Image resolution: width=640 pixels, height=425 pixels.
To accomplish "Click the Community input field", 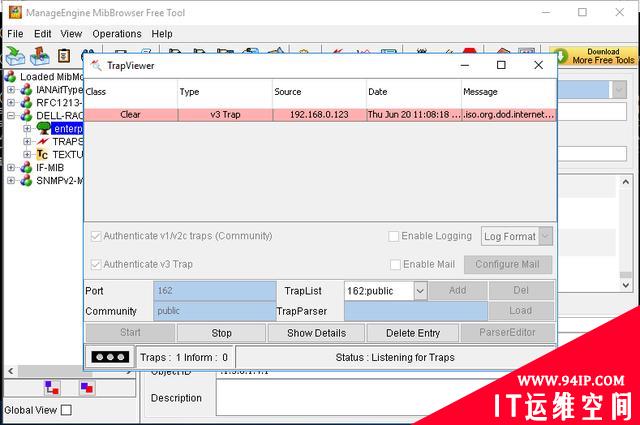I will (x=215, y=311).
